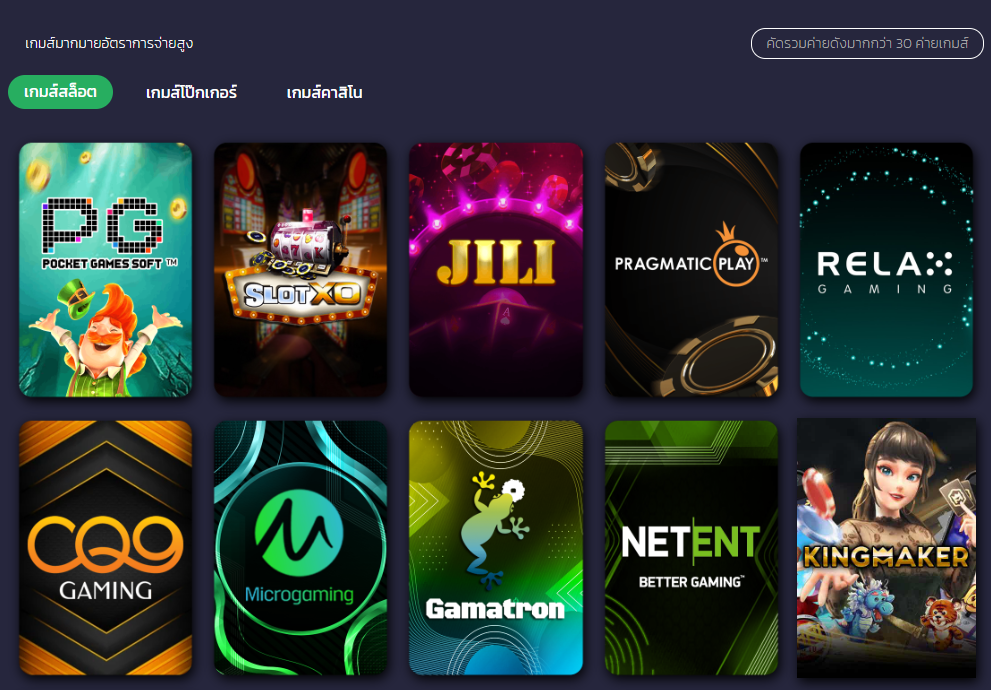991x690 pixels.
Task: Switch to the เกมส์สล็อต tab
Action: pyautogui.click(x=60, y=92)
